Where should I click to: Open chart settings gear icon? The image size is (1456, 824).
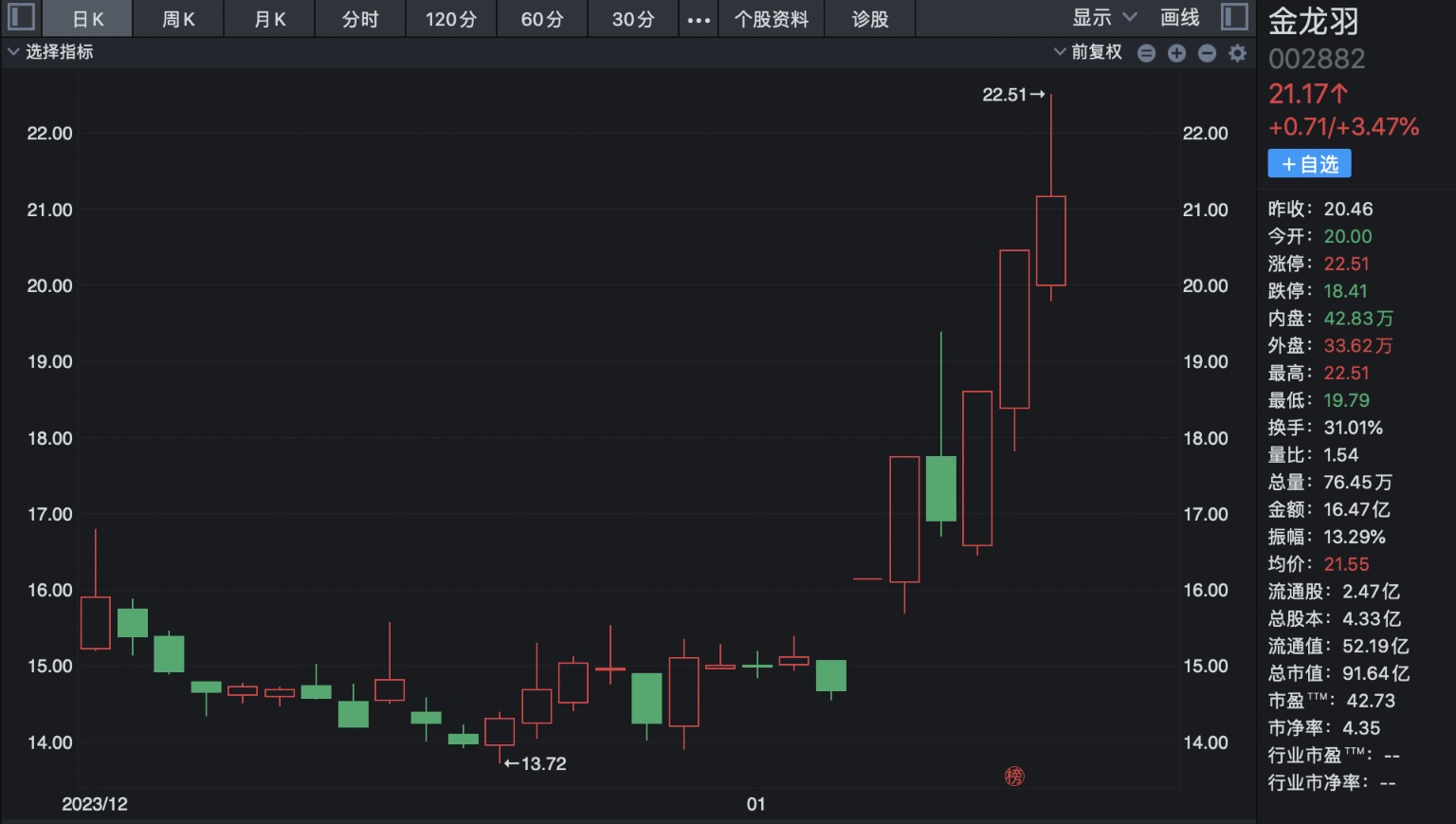coord(1237,53)
